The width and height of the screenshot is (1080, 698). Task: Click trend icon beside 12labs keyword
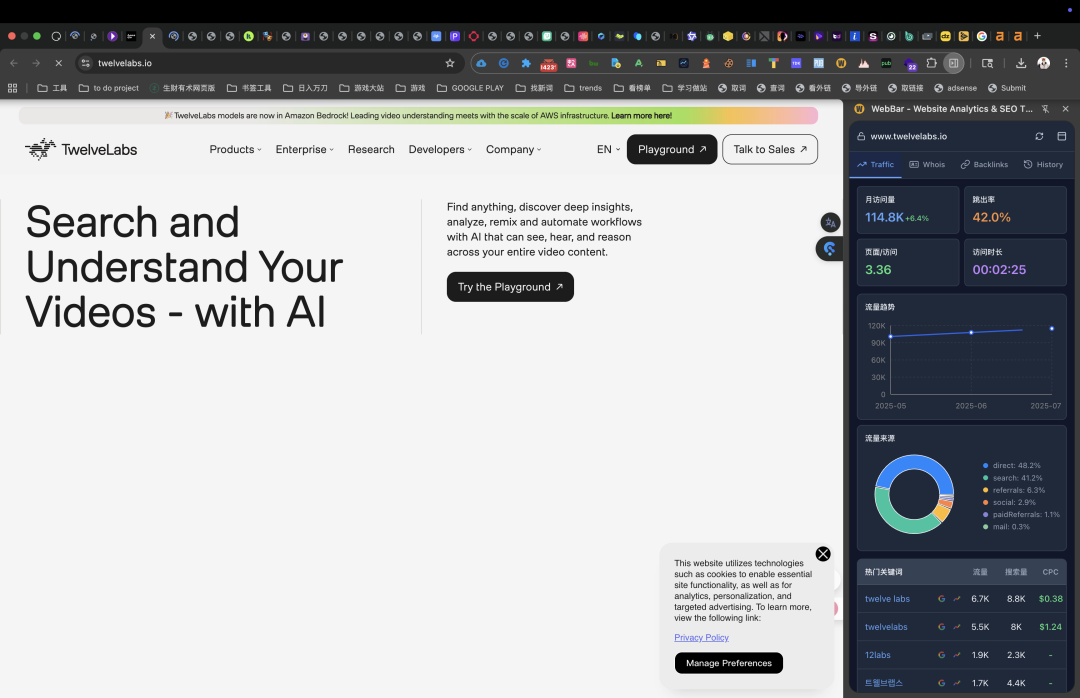click(x=957, y=655)
